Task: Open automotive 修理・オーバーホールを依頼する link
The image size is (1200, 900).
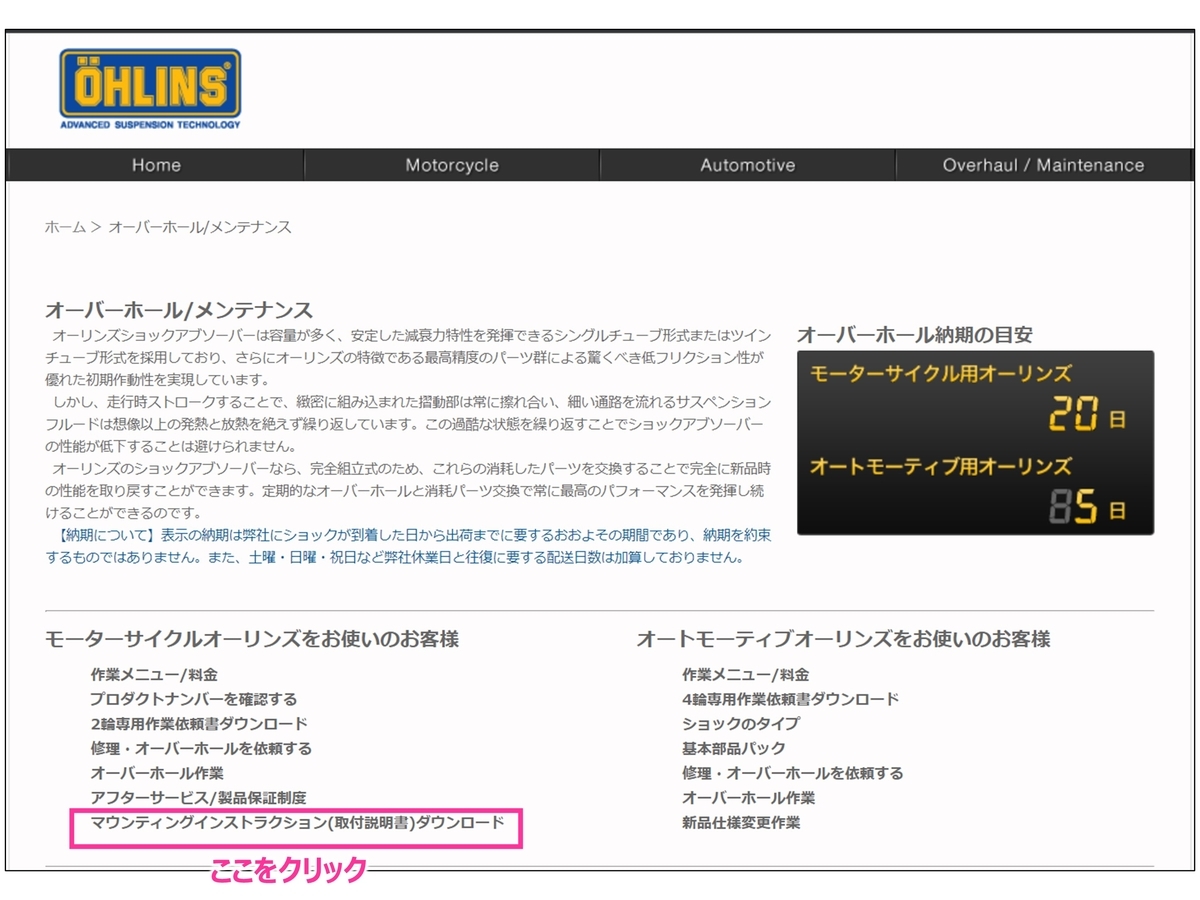Action: coord(793,773)
